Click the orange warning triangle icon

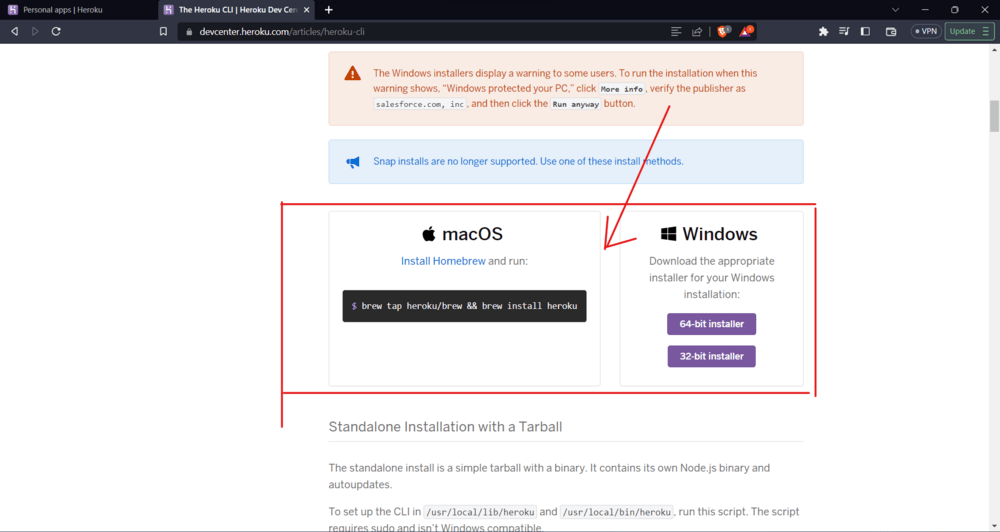pyautogui.click(x=352, y=73)
